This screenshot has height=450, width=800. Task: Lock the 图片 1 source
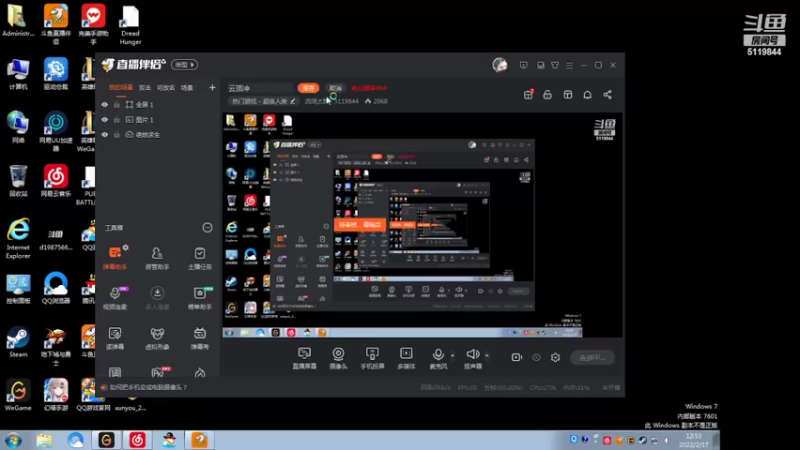click(117, 120)
